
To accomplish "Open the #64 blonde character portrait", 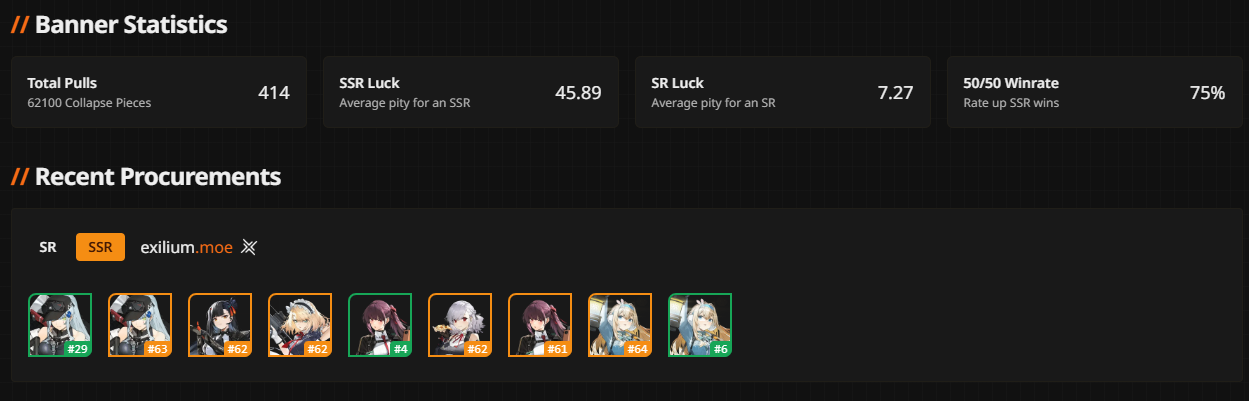I will [620, 325].
